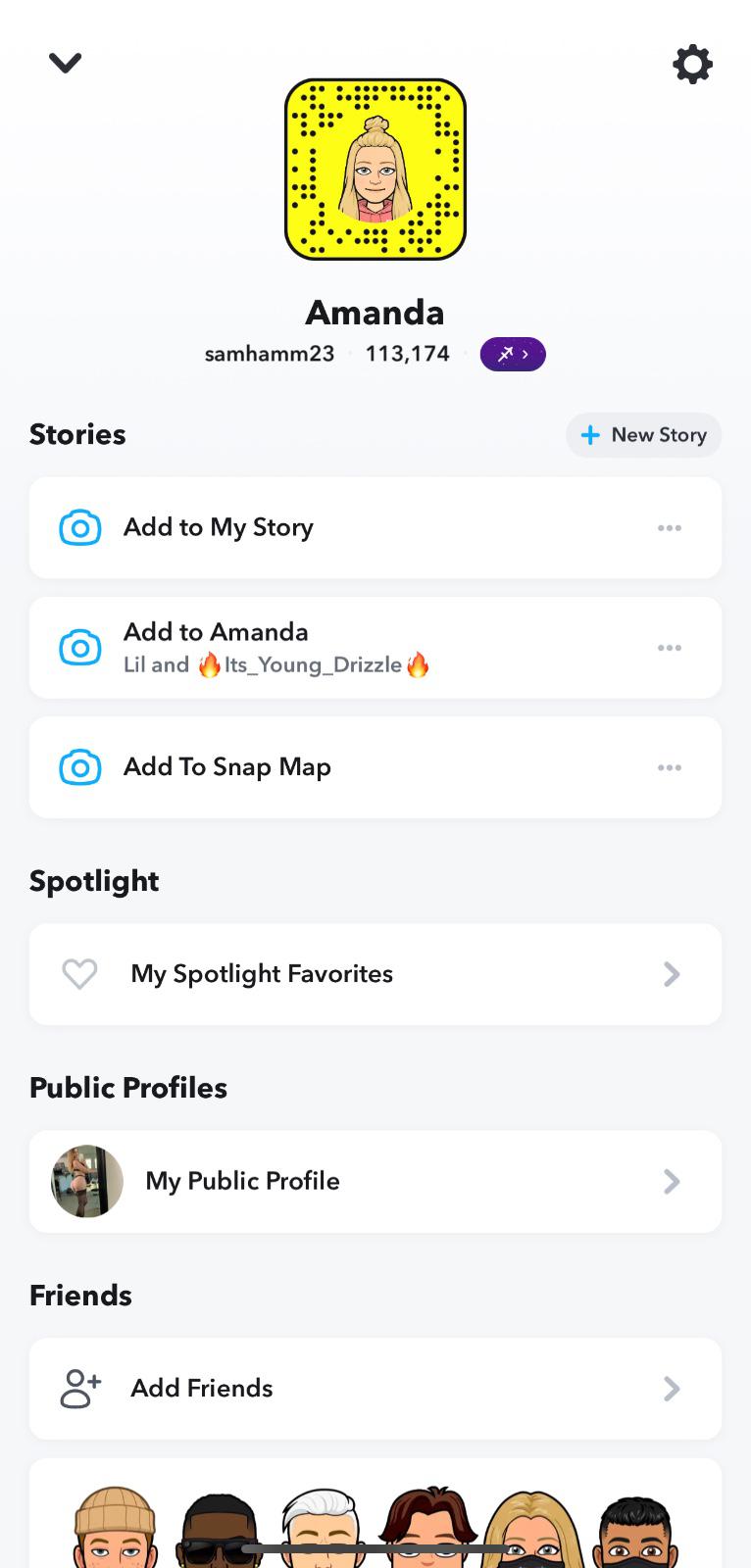Tap camera icon next to Add to Amanda
Image resolution: width=751 pixels, height=1568 pixels.
80,648
